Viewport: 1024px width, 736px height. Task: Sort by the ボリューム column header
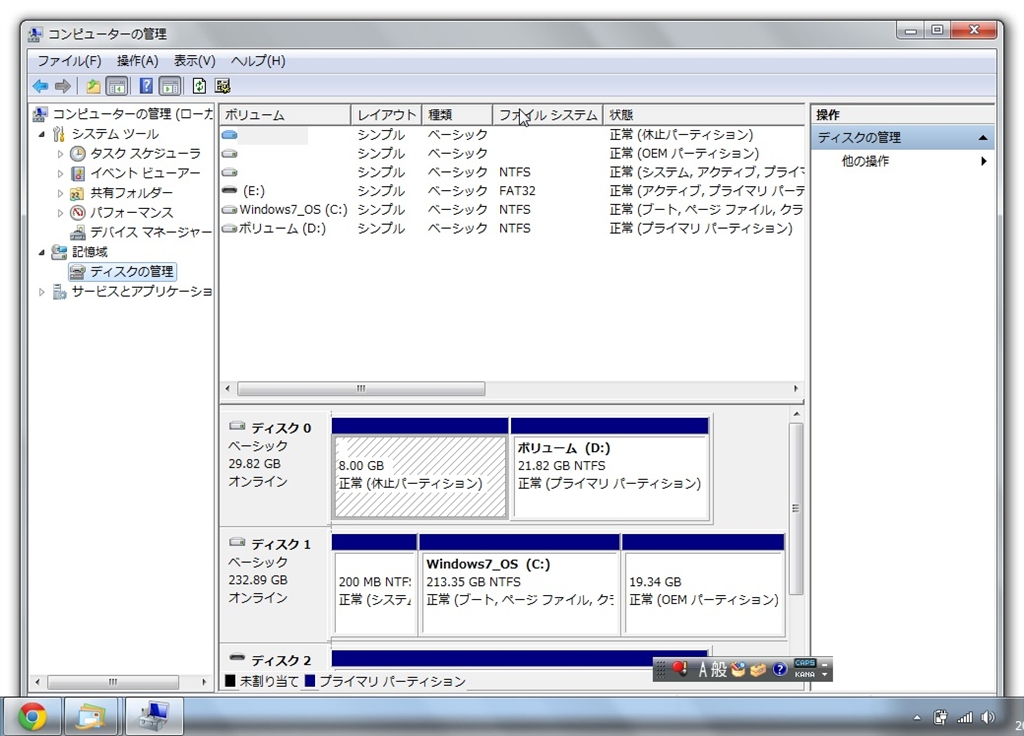pos(285,115)
